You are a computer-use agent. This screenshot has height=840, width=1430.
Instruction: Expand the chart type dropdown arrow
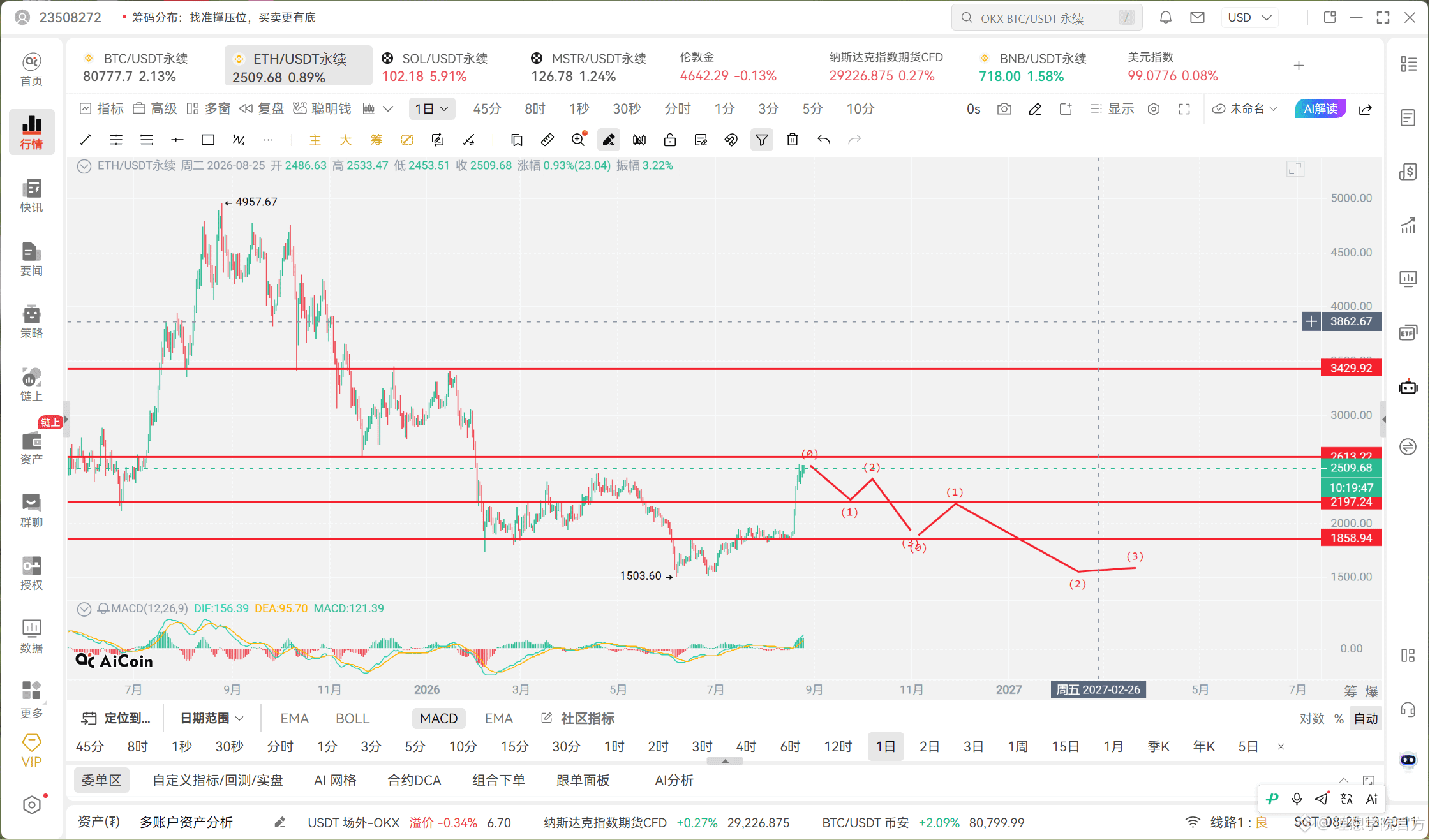tap(388, 109)
